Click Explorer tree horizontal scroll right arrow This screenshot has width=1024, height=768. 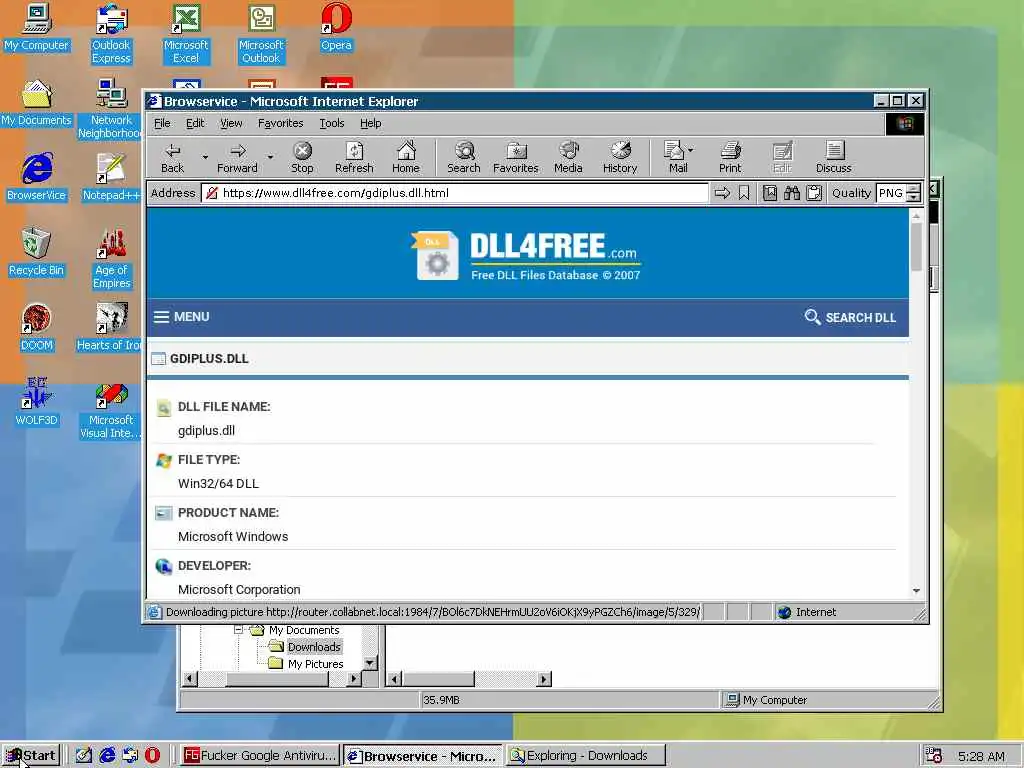coord(354,679)
